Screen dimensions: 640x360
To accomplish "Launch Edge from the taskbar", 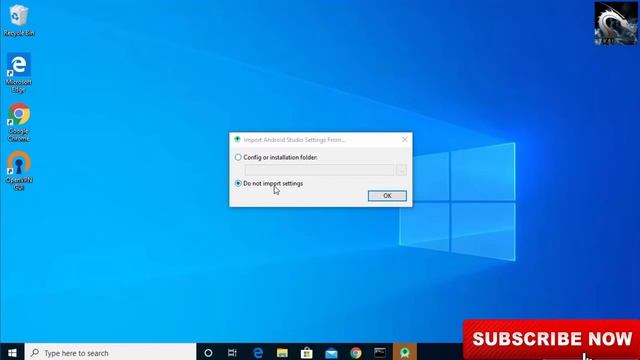I will click(258, 353).
